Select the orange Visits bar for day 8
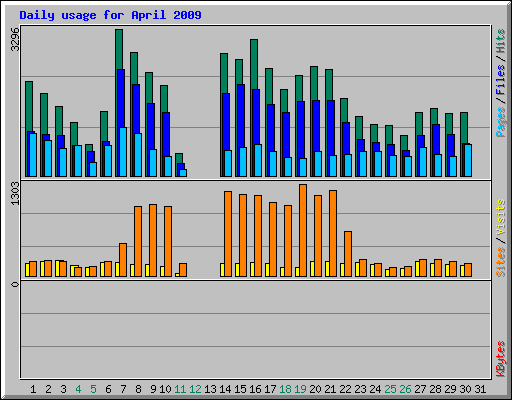 click(x=138, y=241)
